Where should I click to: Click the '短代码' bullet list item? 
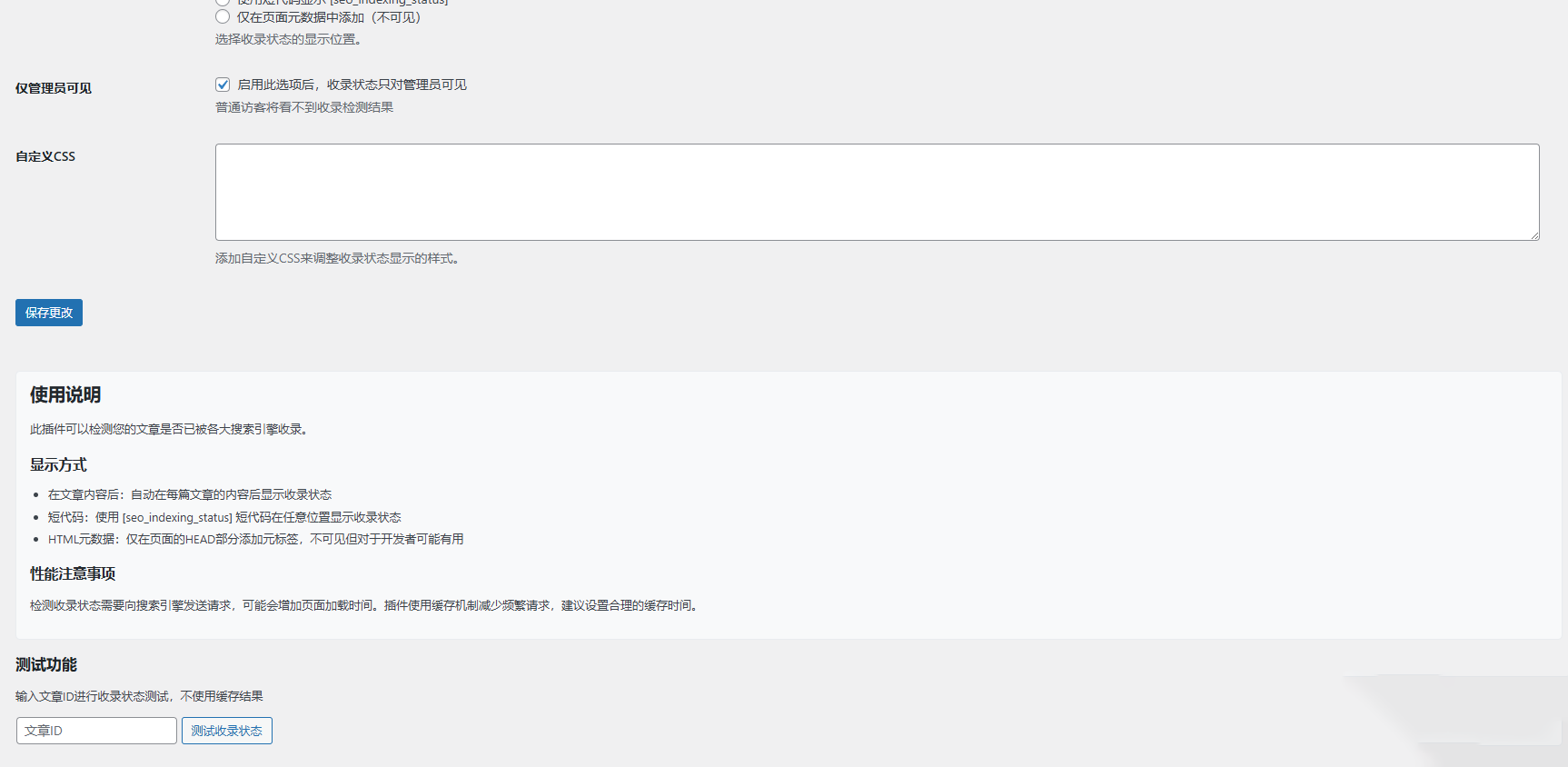point(224,517)
